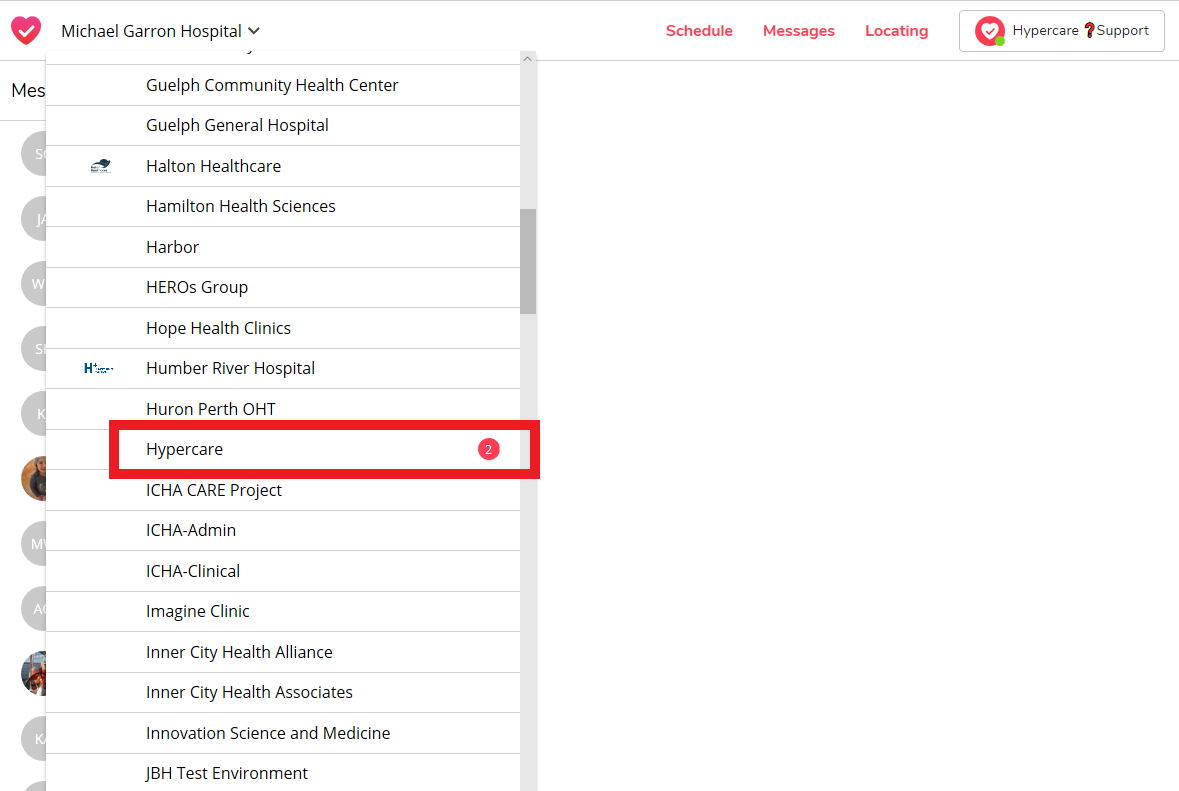Screen dimensions: 1179x791
Task: Go to the Messages tab
Action: pyautogui.click(x=799, y=31)
